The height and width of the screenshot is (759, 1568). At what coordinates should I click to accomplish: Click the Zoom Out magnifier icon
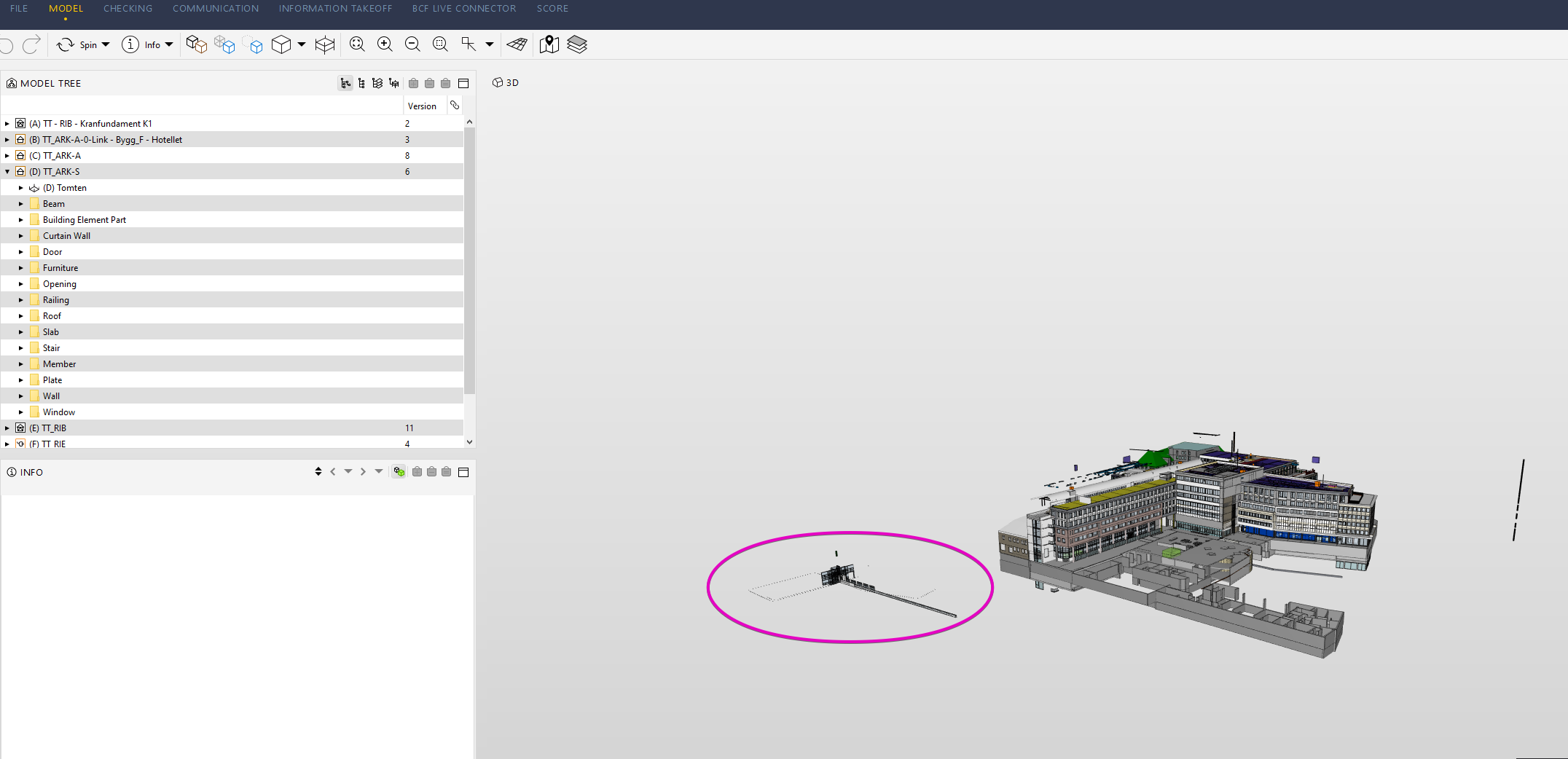pos(412,44)
